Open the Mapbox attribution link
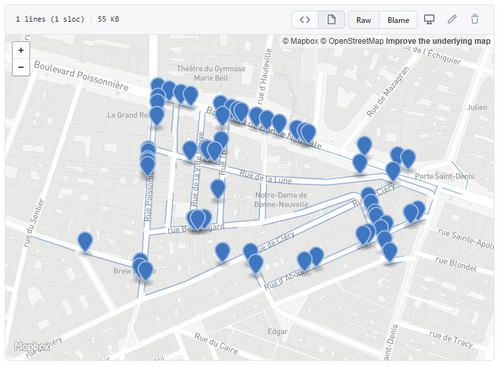This screenshot has height=366, width=500. (300, 41)
